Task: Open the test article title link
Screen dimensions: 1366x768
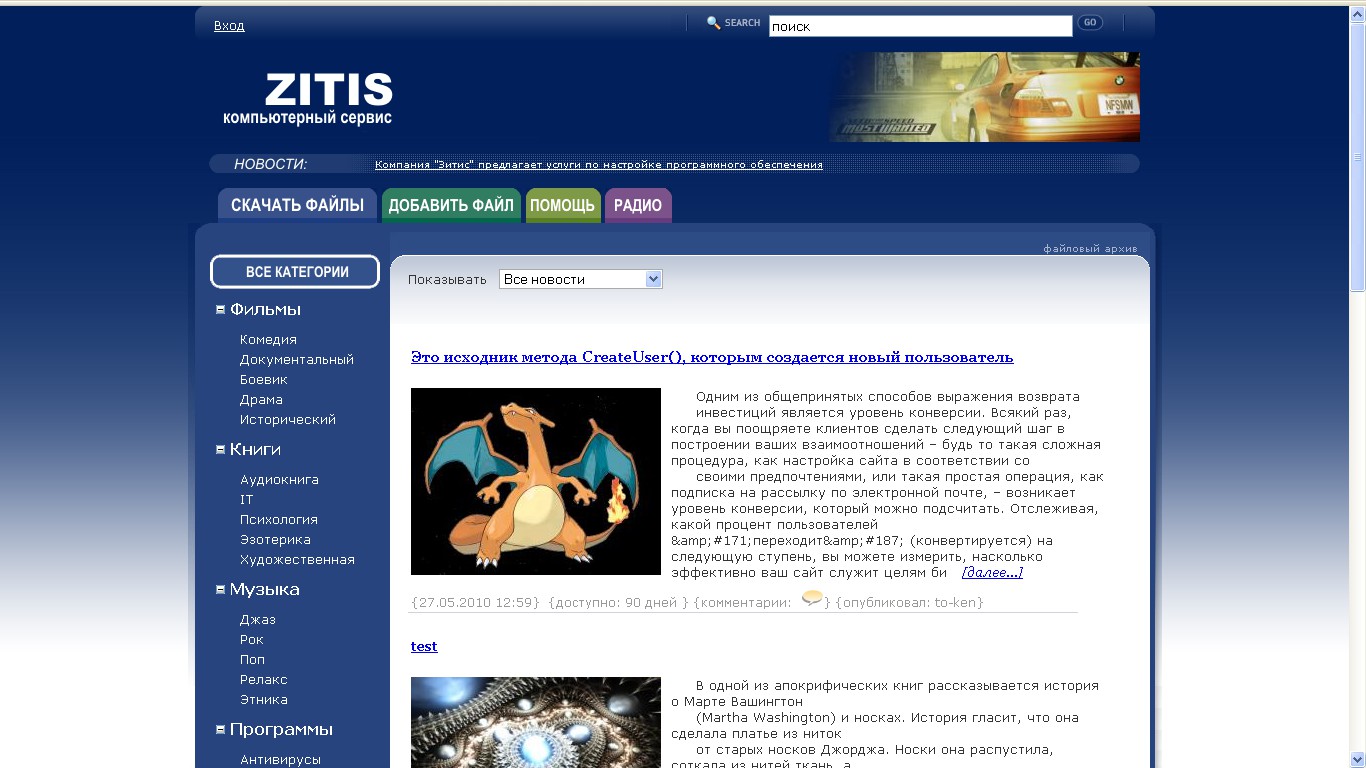Action: coord(424,646)
